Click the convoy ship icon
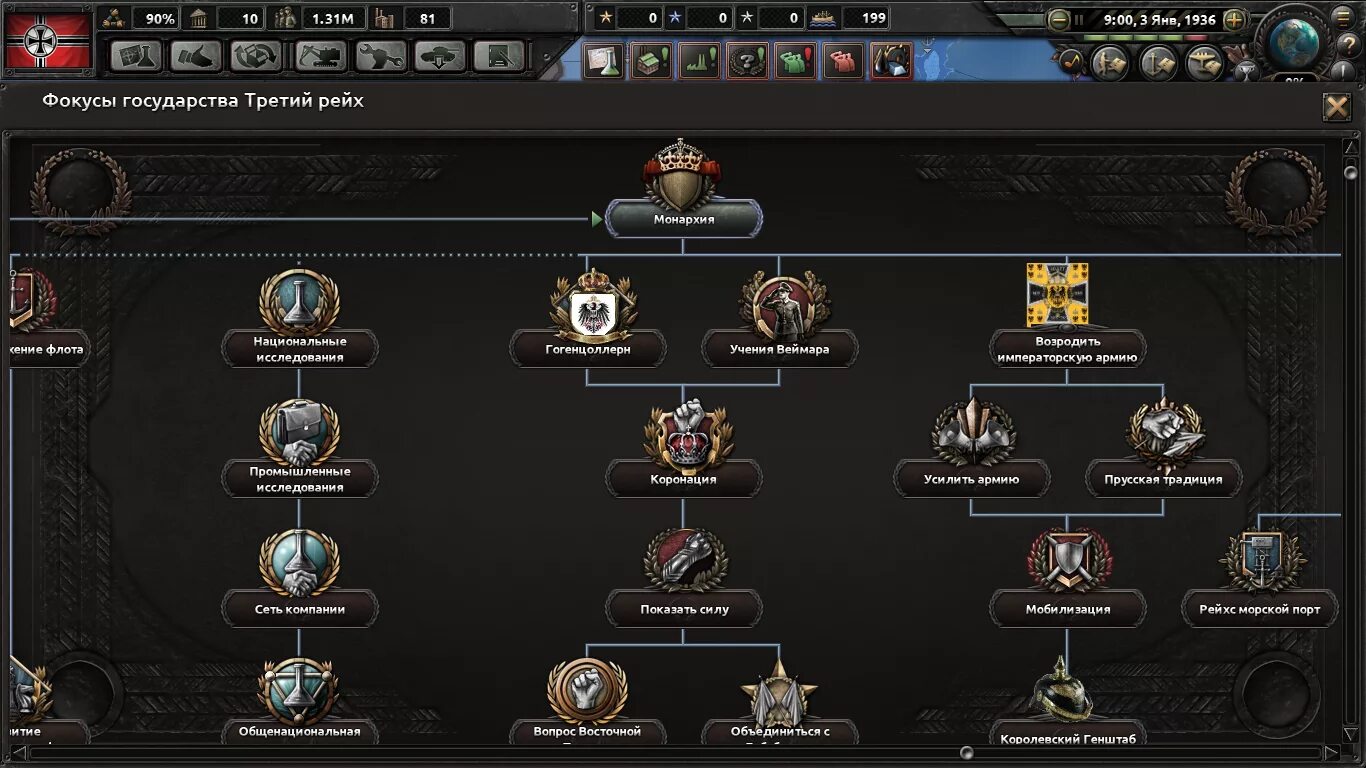Image resolution: width=1366 pixels, height=768 pixels. coord(824,17)
